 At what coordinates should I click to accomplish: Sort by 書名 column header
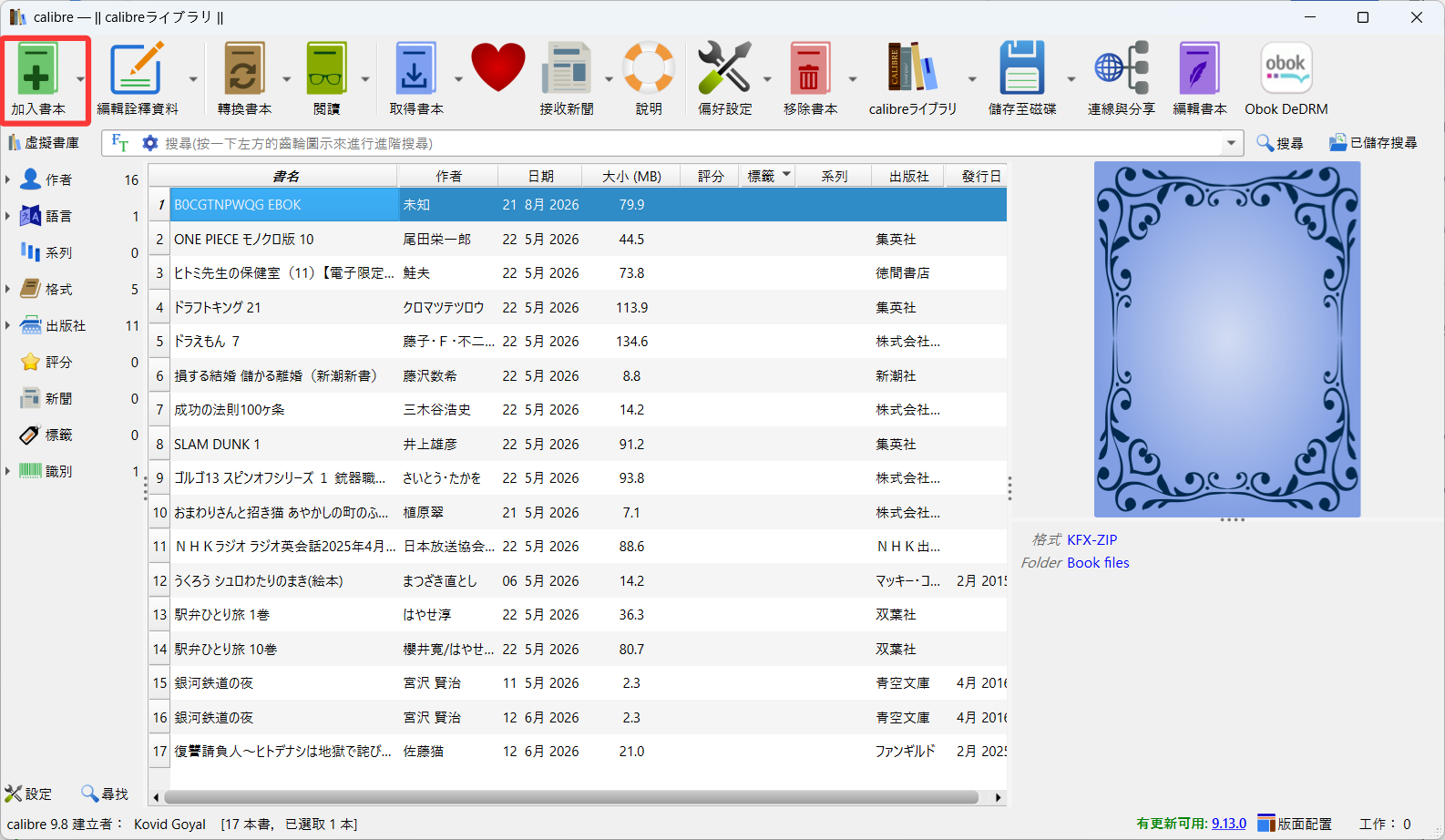[284, 176]
